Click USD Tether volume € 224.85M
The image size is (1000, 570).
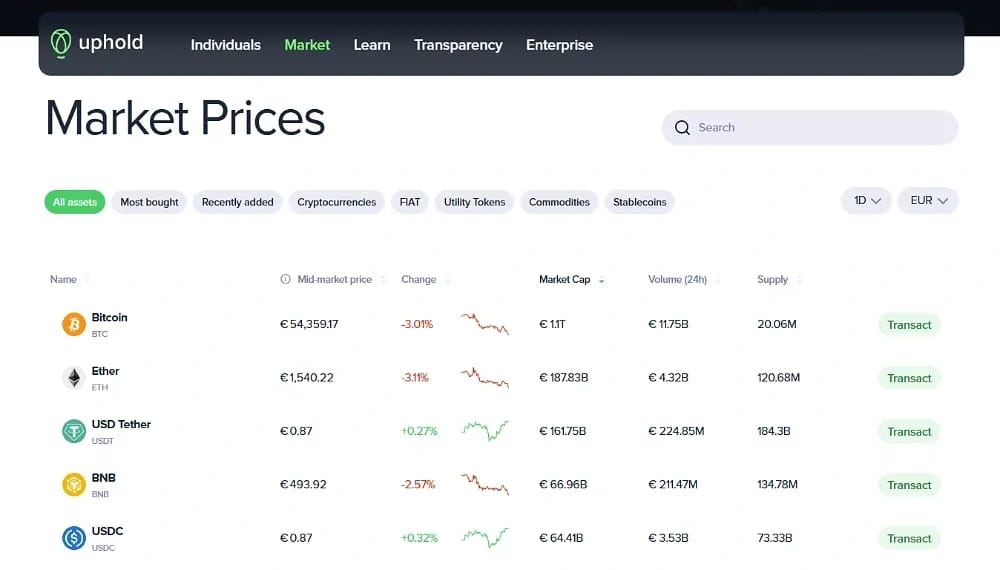pos(676,432)
